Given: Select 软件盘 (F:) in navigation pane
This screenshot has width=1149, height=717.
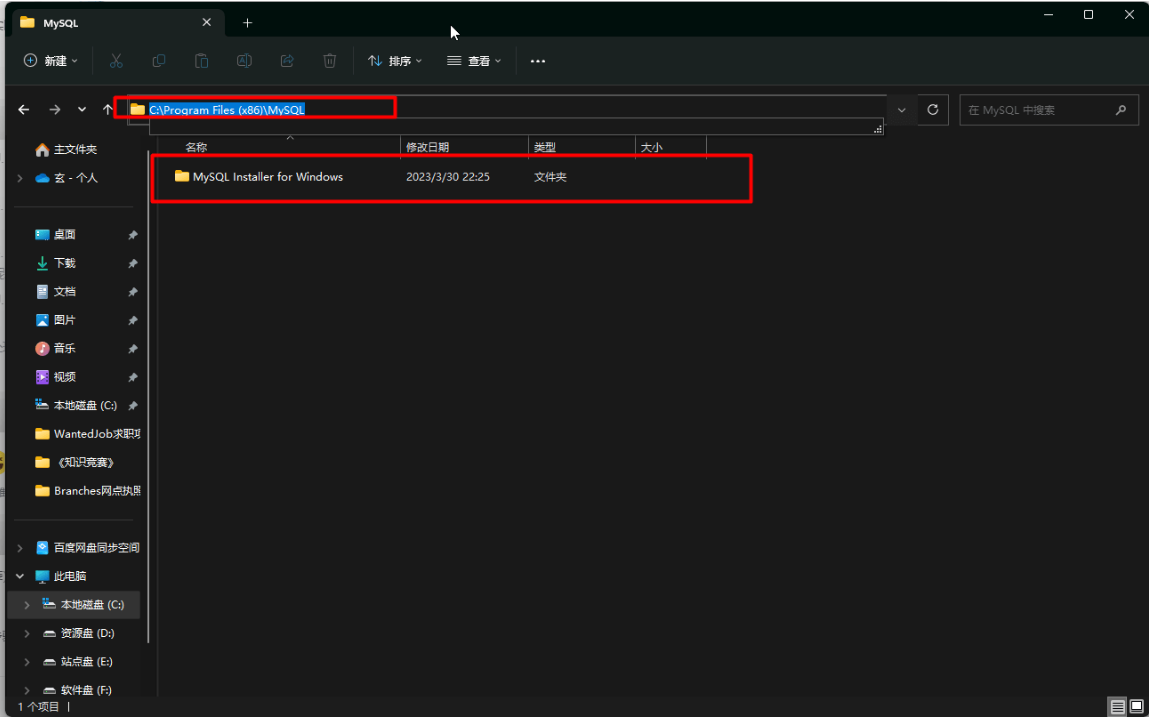Looking at the screenshot, I should [77, 690].
